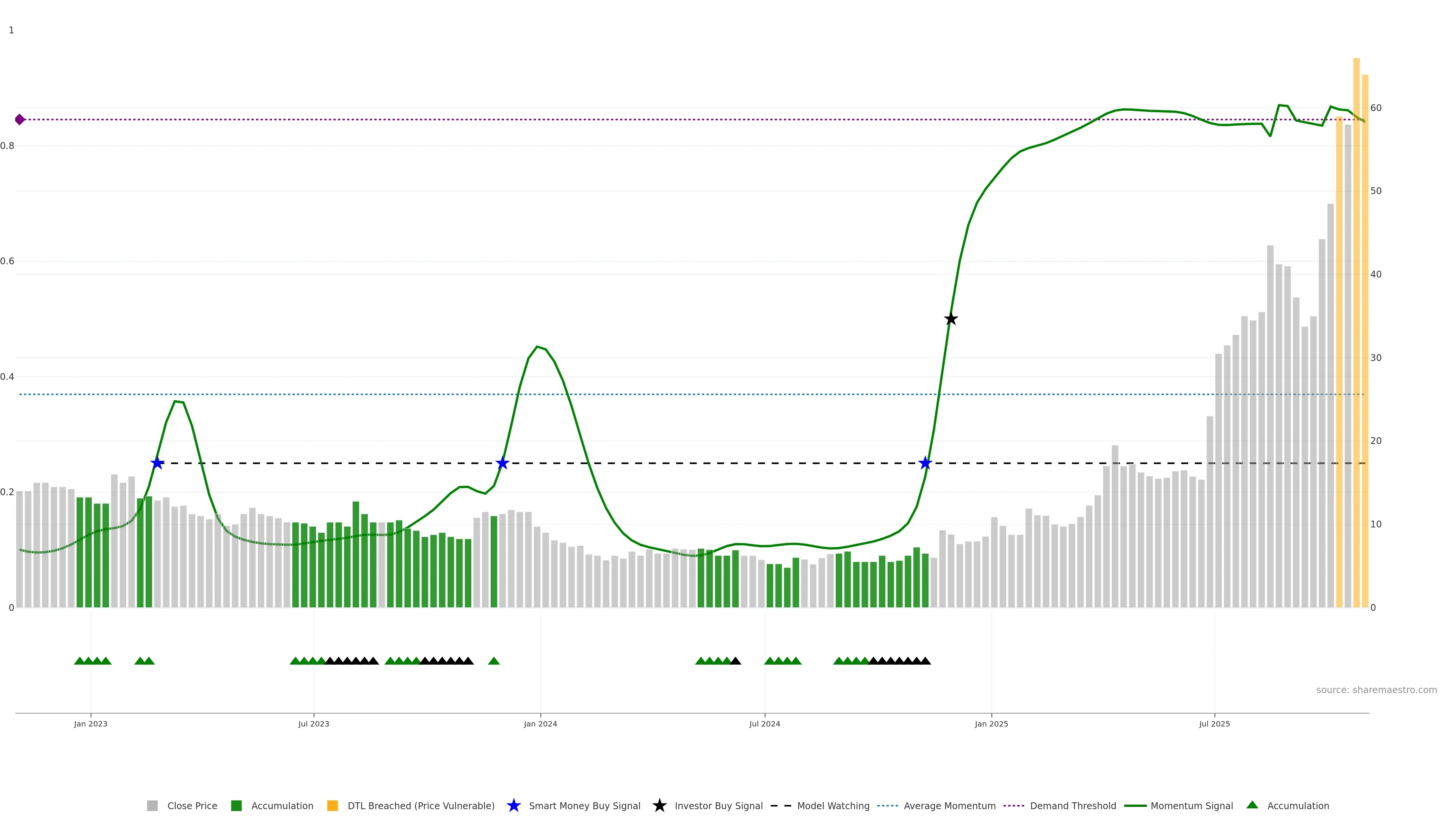Click the Jul 2025 axis label

1214,723
